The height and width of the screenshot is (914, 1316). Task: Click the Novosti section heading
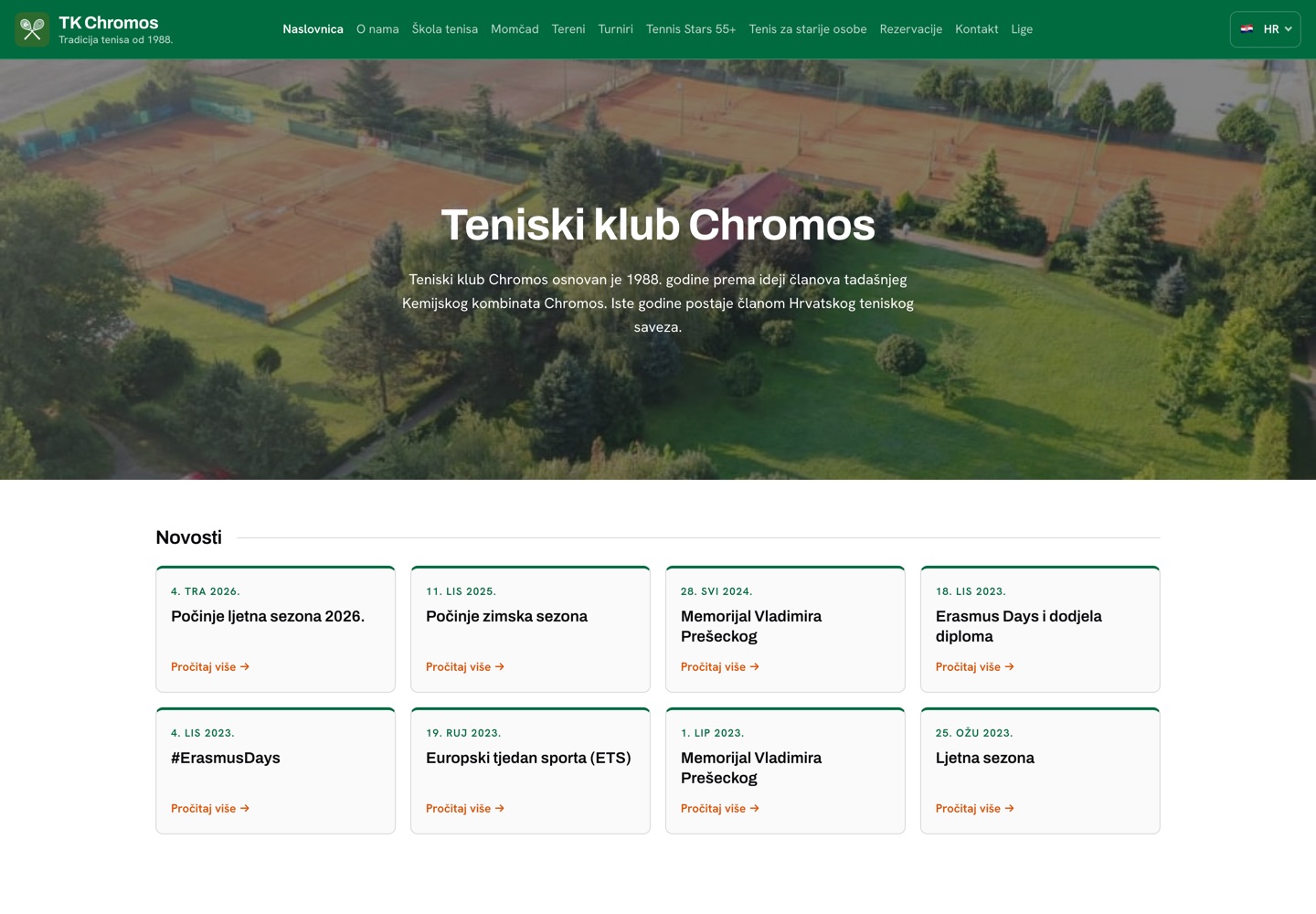point(188,537)
